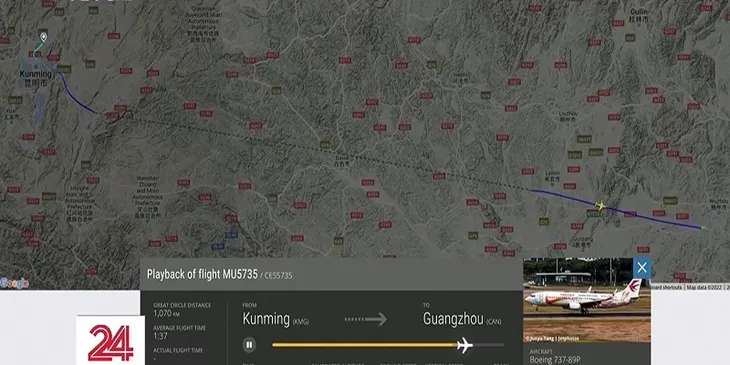Viewport: 730px width, 365px height.
Task: Select the airplane handle on playback slider
Action: click(465, 345)
